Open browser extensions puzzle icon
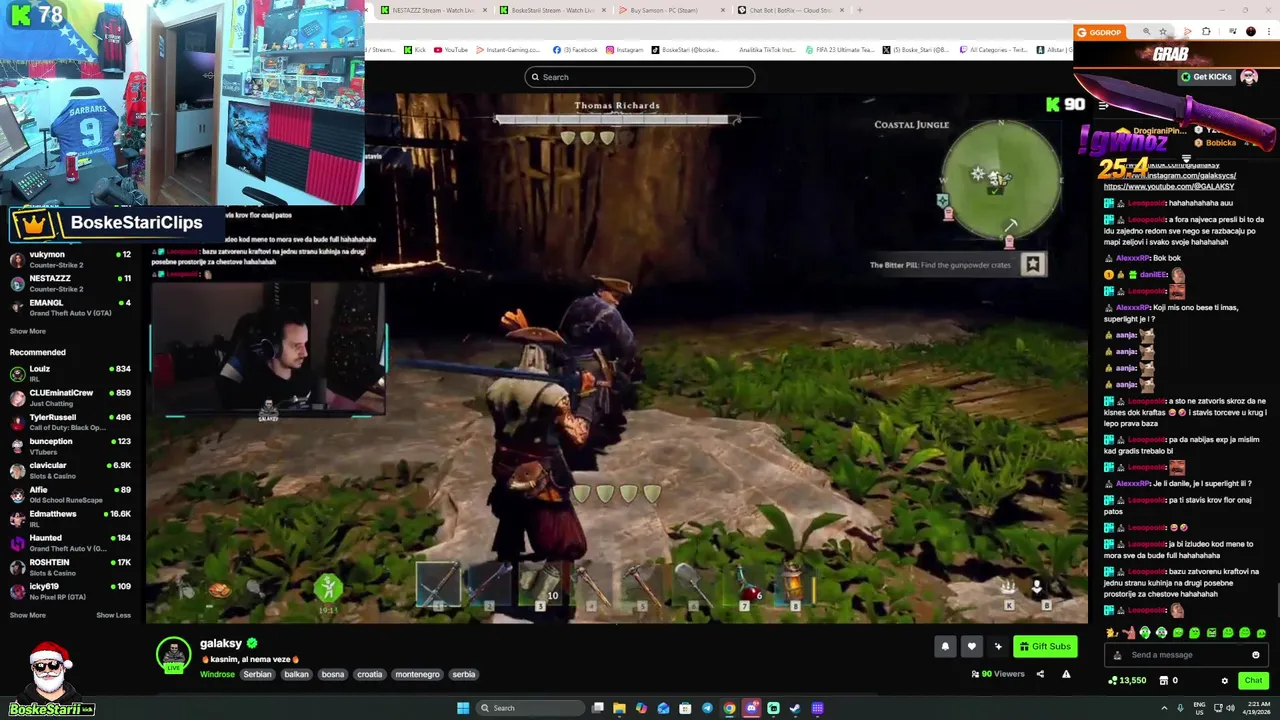 point(1206,32)
